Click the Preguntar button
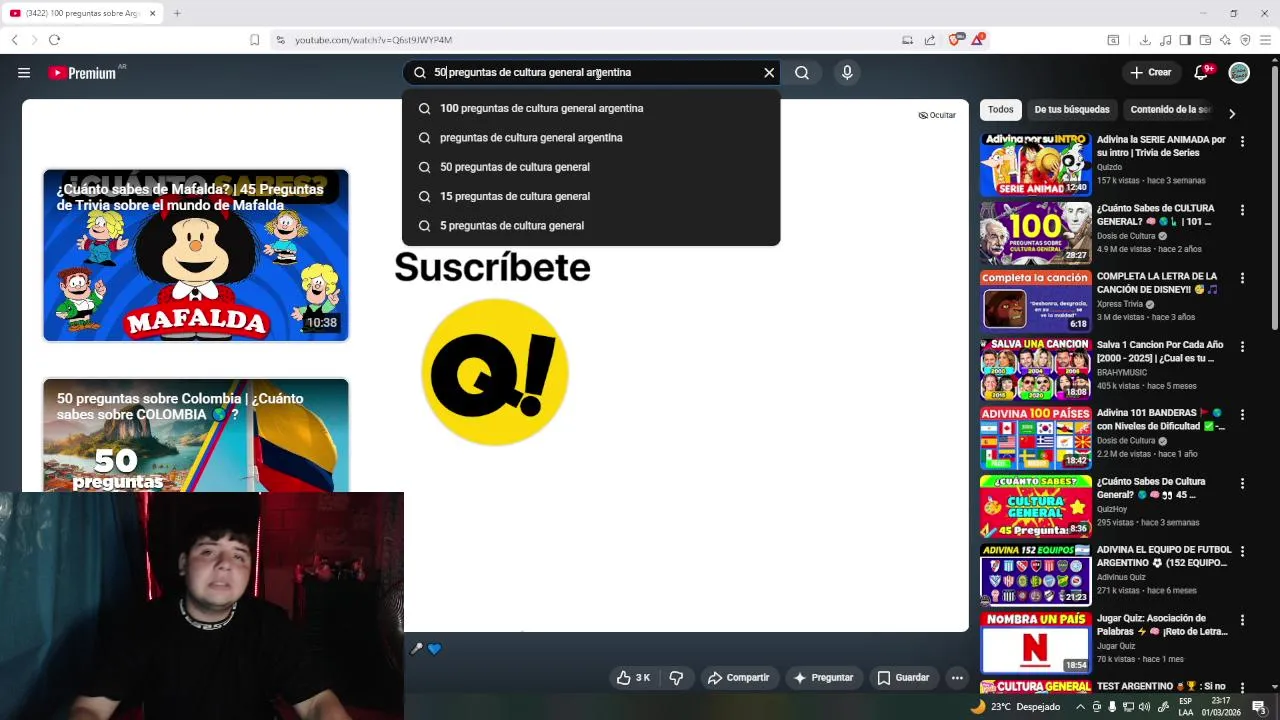The width and height of the screenshot is (1280, 720). [822, 678]
